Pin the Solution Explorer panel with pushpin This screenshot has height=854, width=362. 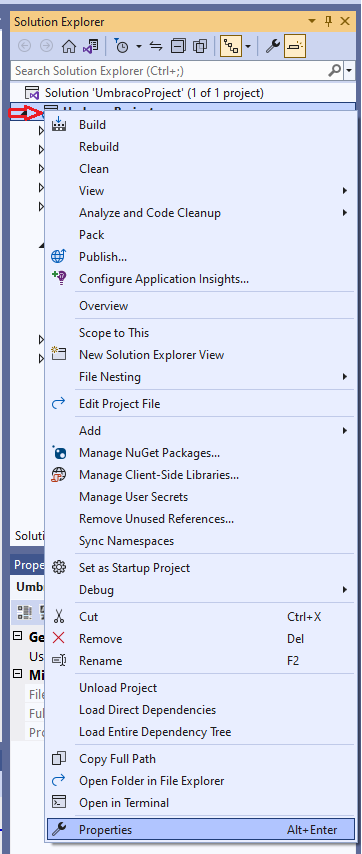tap(328, 21)
